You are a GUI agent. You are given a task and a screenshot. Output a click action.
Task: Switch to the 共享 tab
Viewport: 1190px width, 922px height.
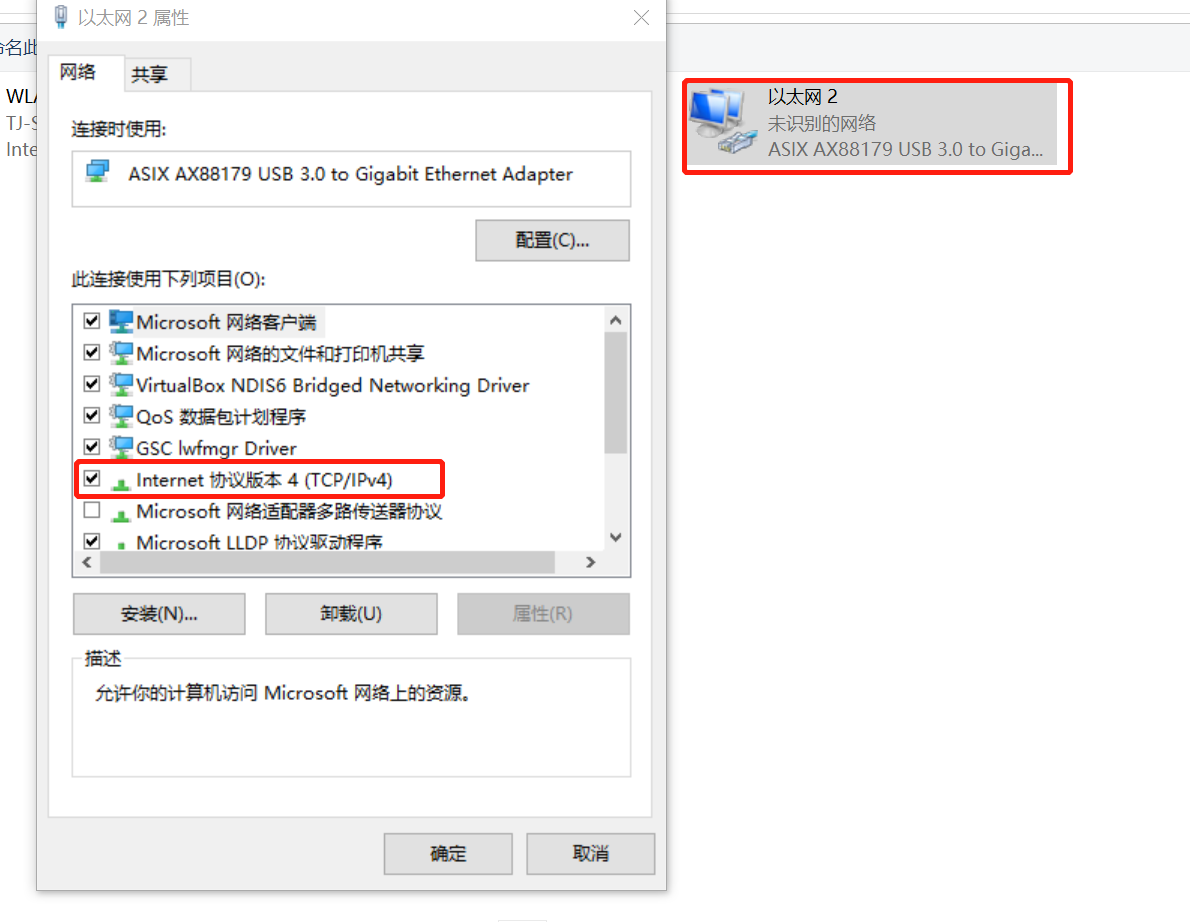click(150, 74)
